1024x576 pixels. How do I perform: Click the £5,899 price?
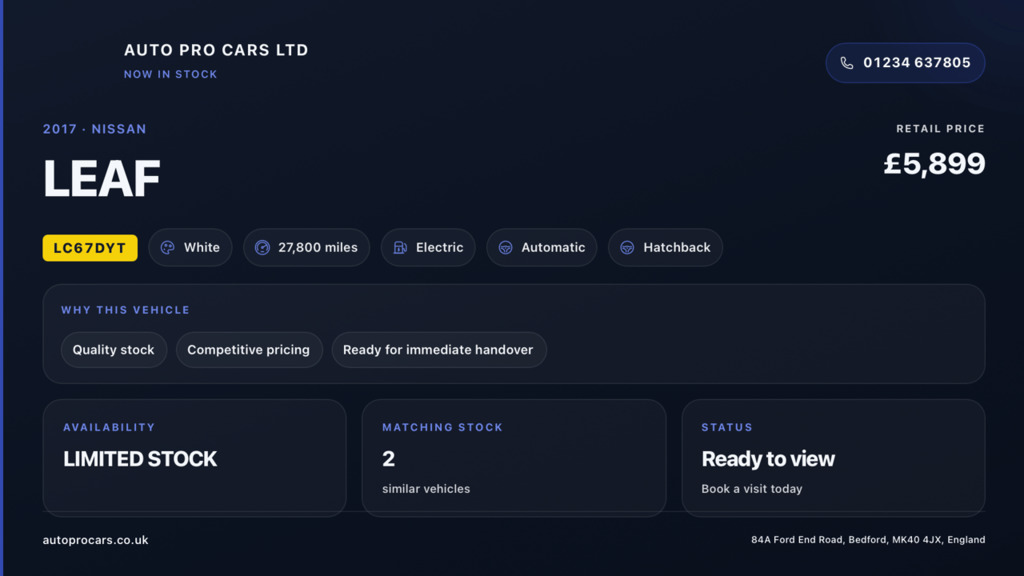click(935, 163)
